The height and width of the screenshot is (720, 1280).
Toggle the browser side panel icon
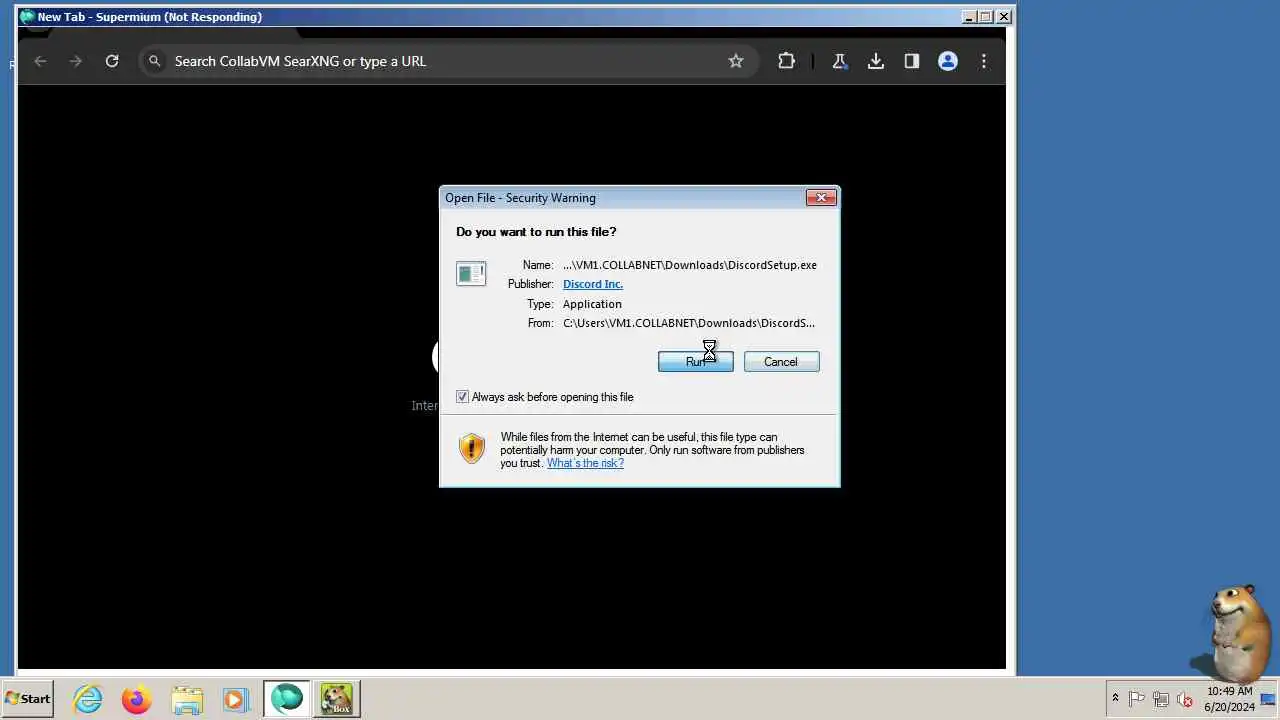(912, 61)
